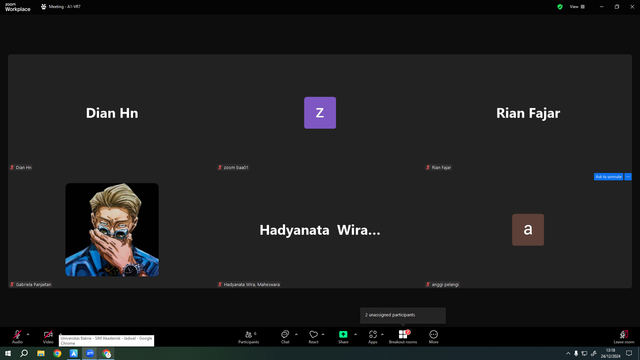Click the 'anggi pelangi' name label
This screenshot has width=640, height=360.
pos(445,284)
